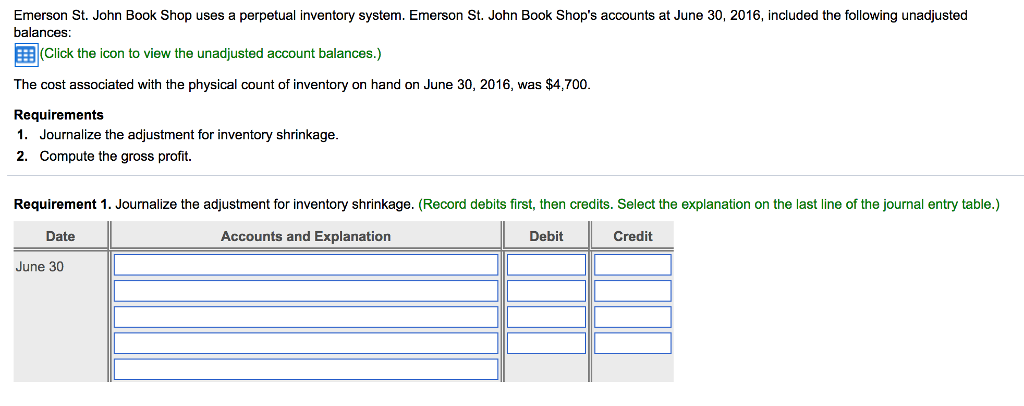Click the first-row Credit amount field
Image resolution: width=1024 pixels, height=406 pixels.
tap(632, 265)
